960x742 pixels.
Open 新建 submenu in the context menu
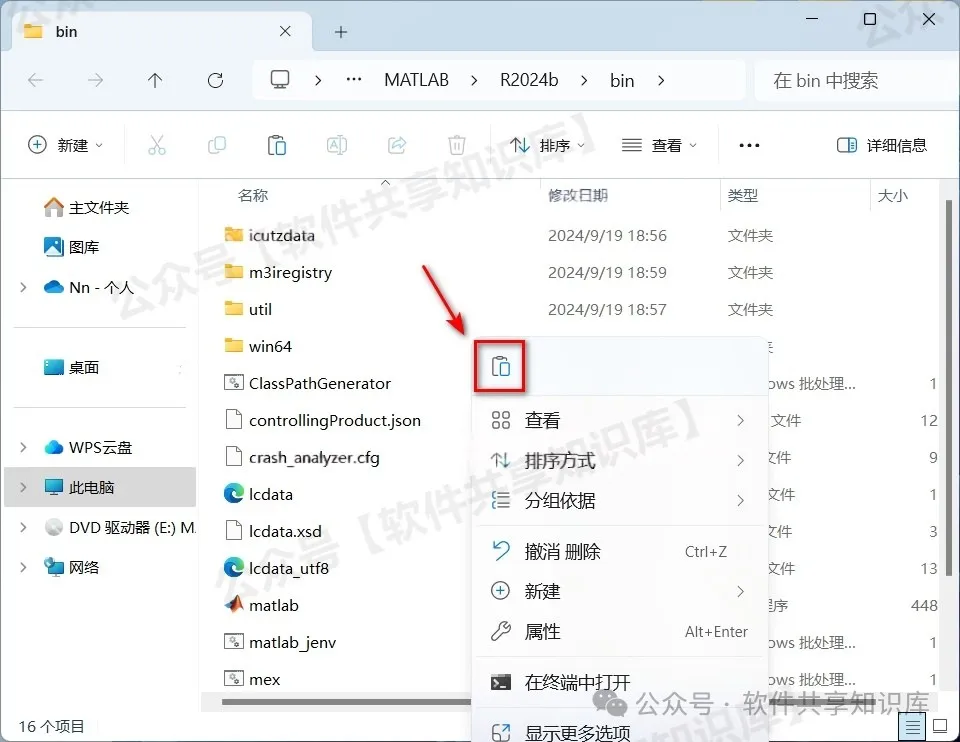coord(620,591)
